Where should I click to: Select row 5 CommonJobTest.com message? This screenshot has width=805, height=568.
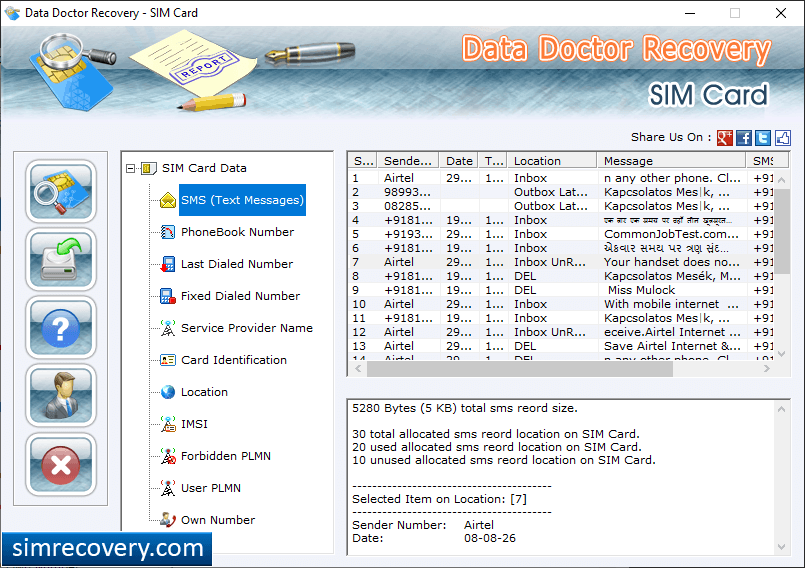tap(561, 234)
